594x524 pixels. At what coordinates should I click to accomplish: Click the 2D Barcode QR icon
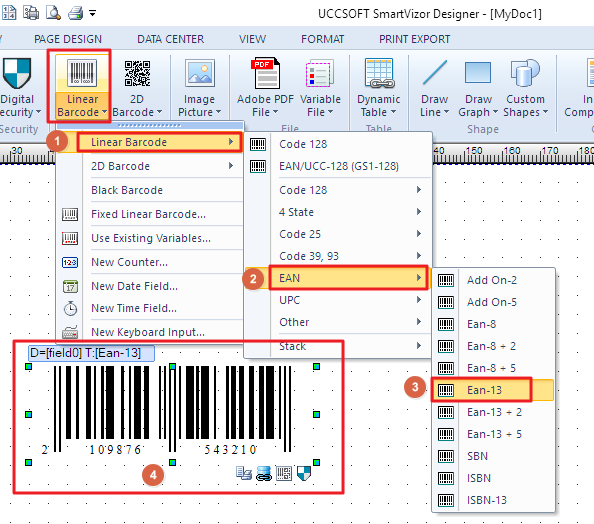coord(137,73)
